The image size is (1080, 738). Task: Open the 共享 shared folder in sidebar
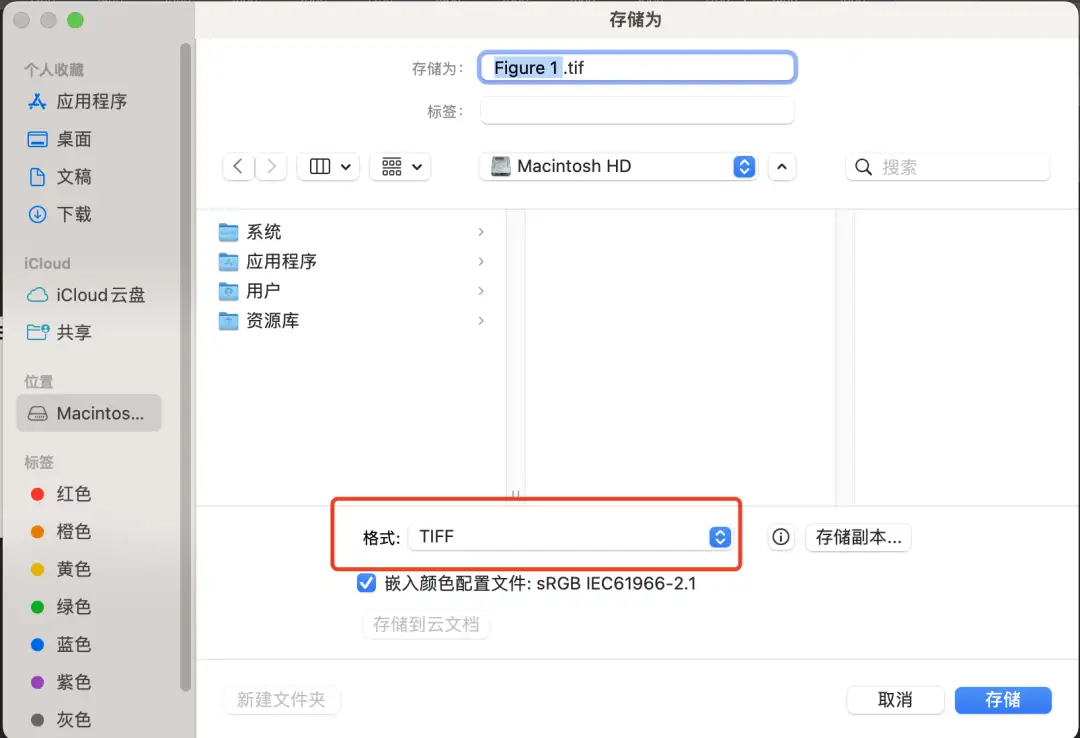pyautogui.click(x=59, y=332)
